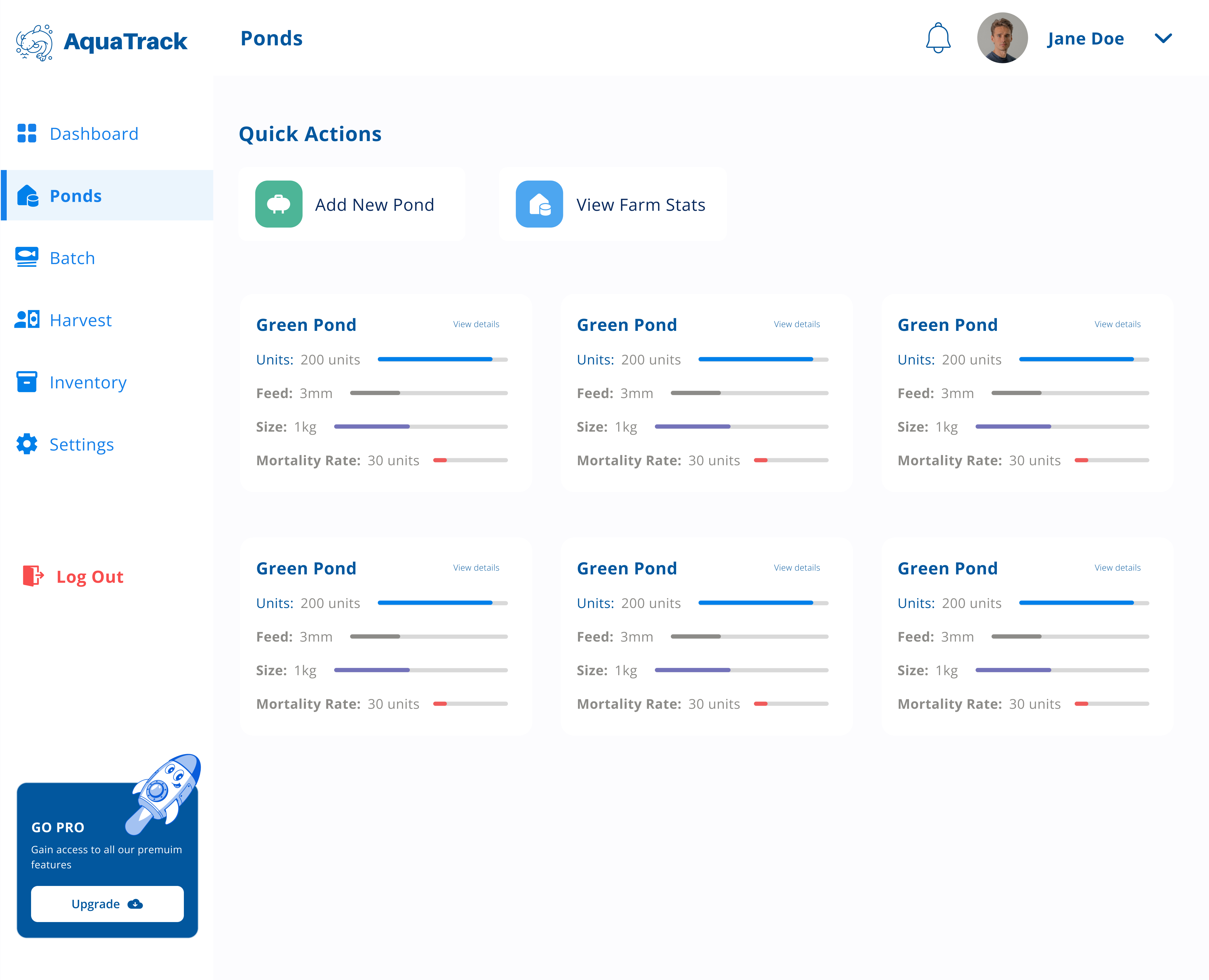Click the Batch fish icon in sidebar
Image resolution: width=1209 pixels, height=980 pixels.
click(x=27, y=258)
